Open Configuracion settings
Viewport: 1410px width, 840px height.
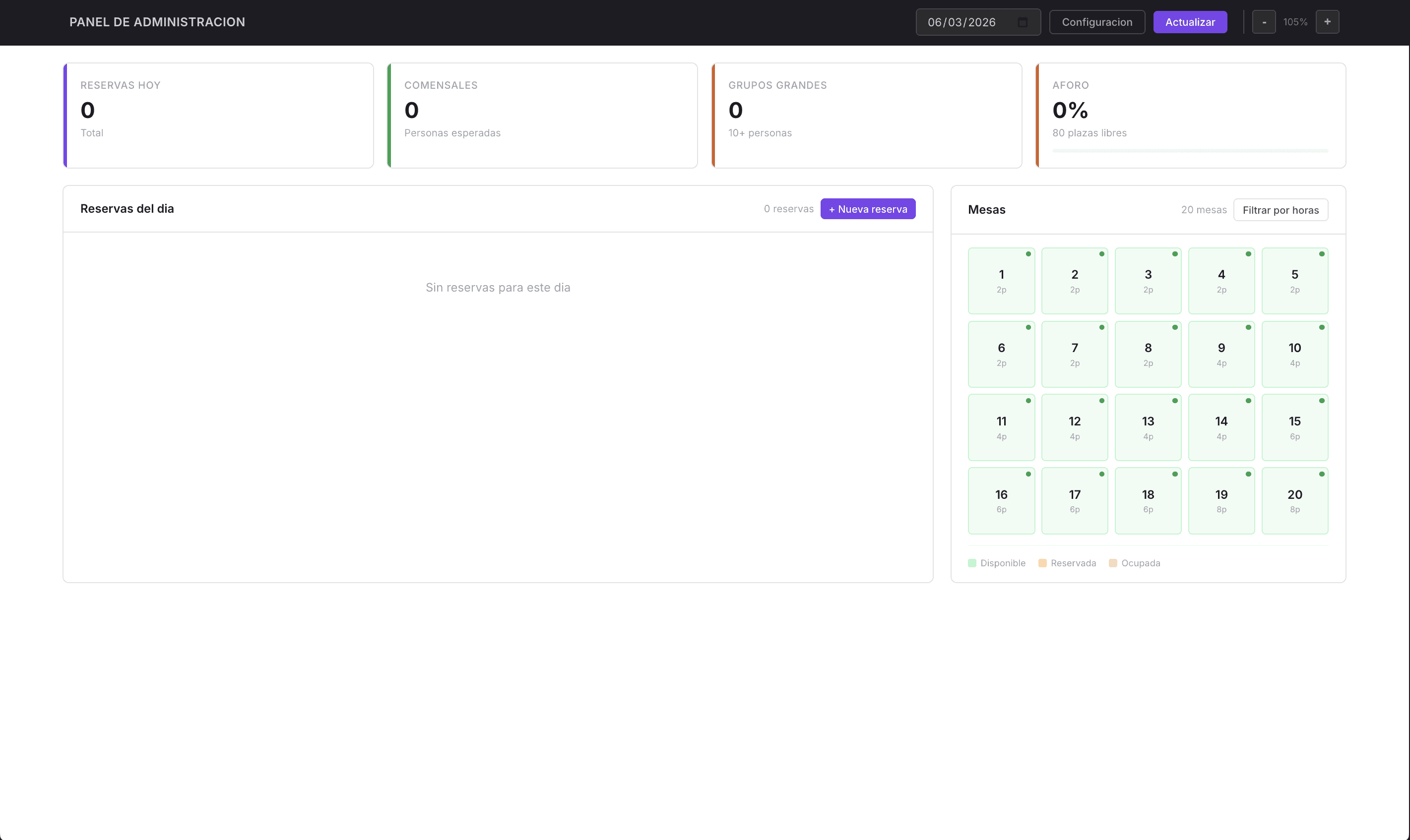click(1097, 22)
